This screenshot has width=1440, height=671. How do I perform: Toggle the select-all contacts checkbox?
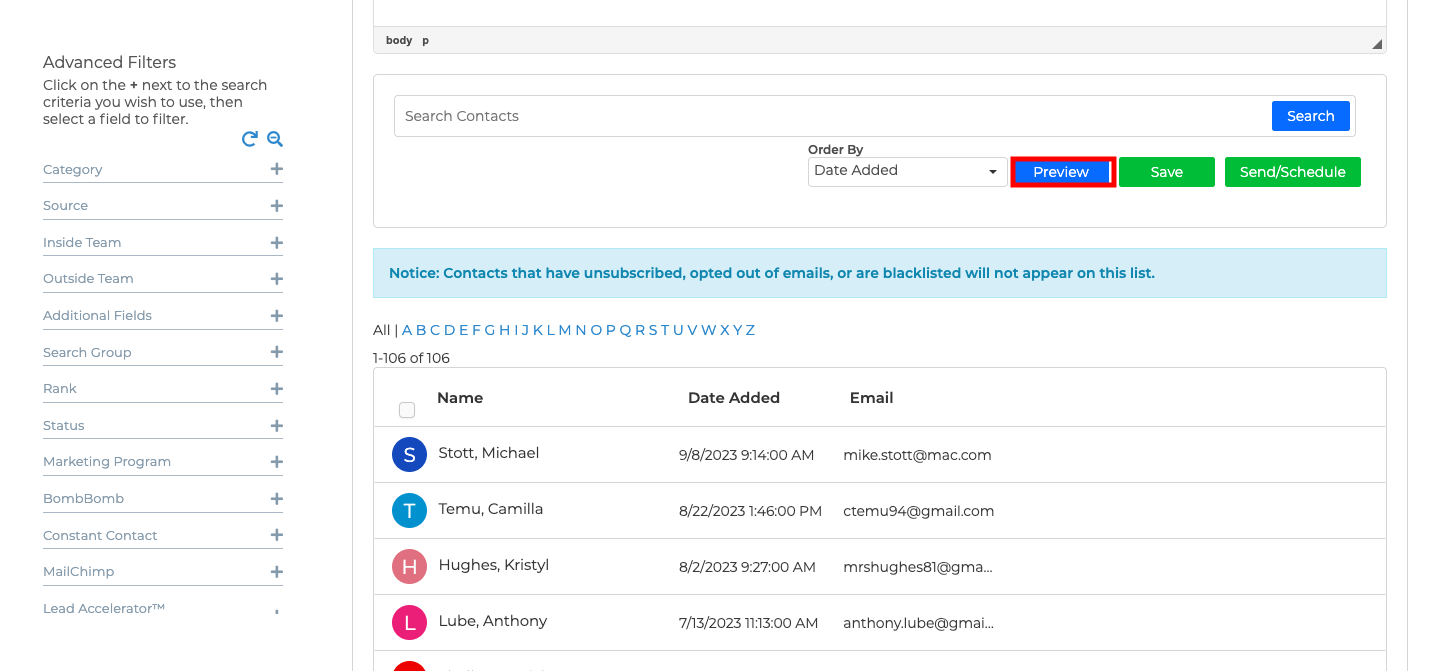[x=407, y=410]
